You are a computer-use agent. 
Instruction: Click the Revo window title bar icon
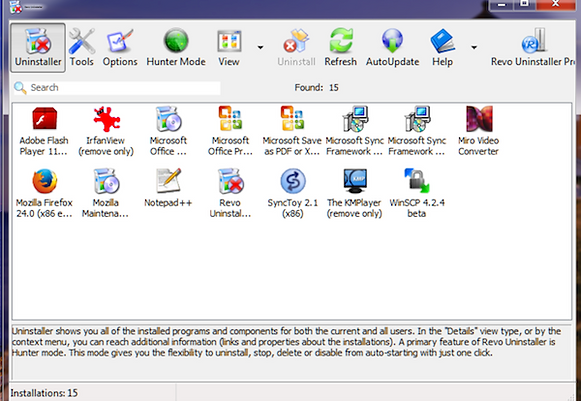16,6
